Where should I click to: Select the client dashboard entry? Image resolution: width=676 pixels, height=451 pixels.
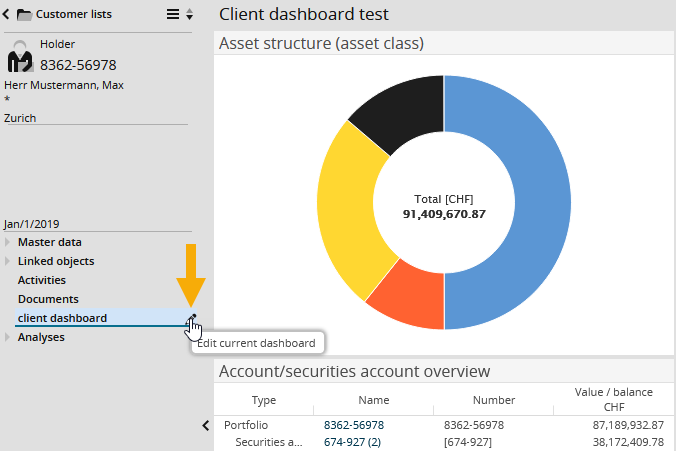62,318
